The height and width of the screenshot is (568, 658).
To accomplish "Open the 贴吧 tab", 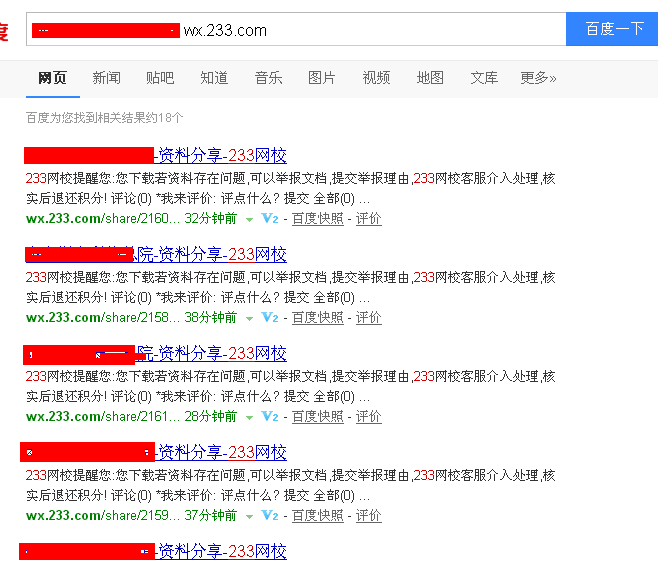I will point(160,78).
